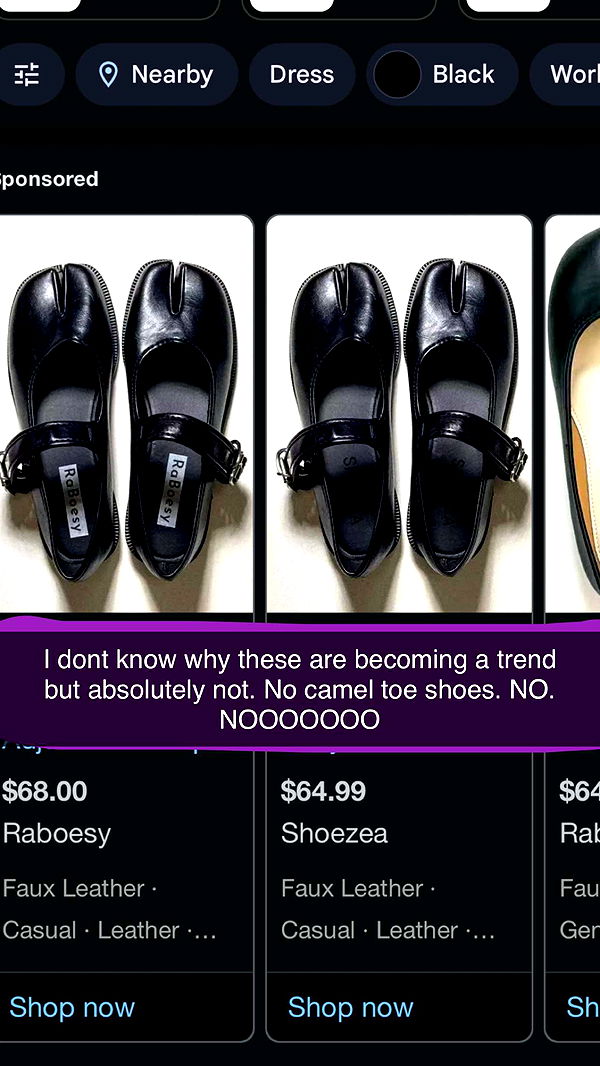Select the $68.00 price on Raboesy card

click(x=45, y=791)
